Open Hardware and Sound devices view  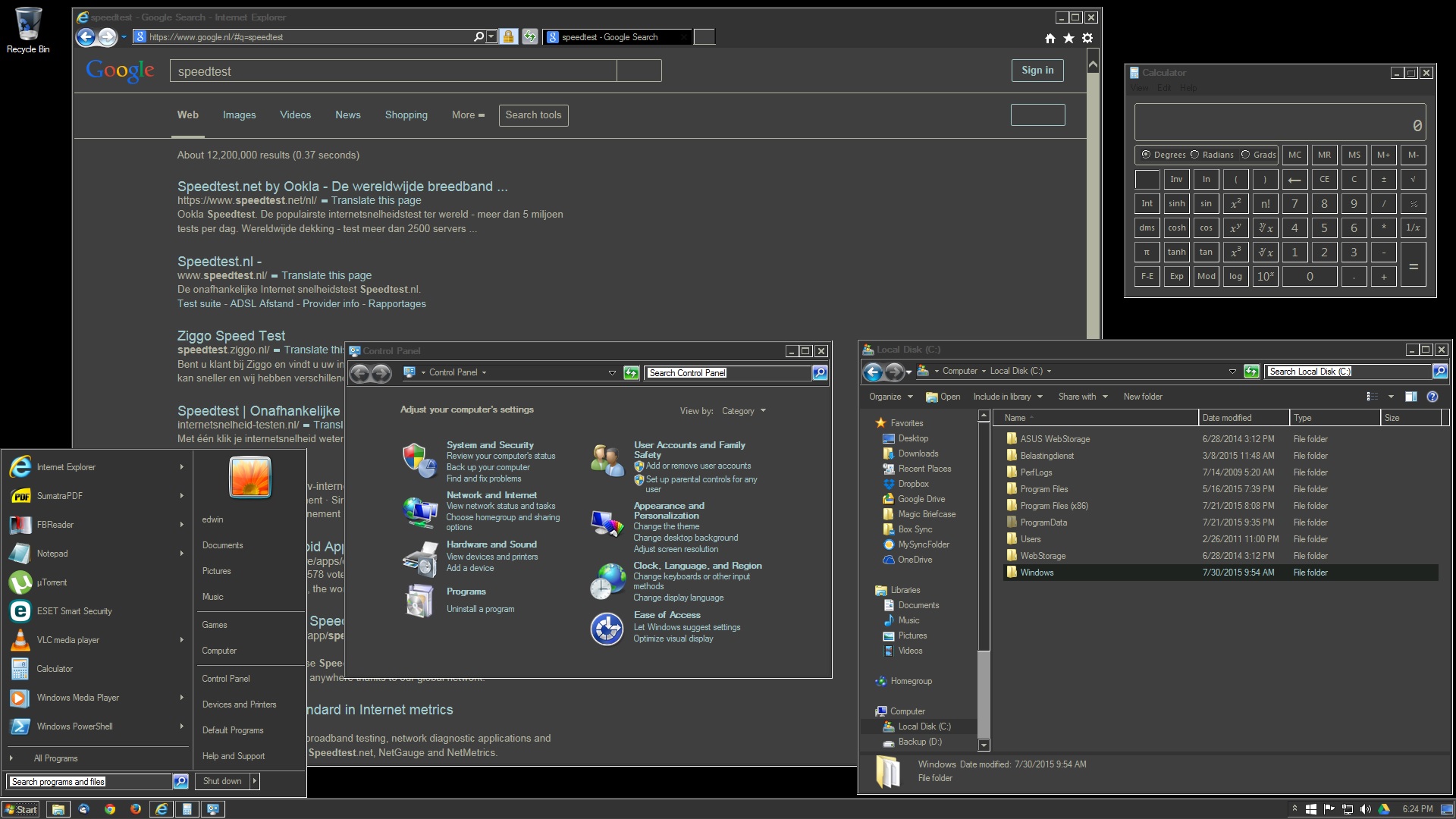[x=419, y=560]
